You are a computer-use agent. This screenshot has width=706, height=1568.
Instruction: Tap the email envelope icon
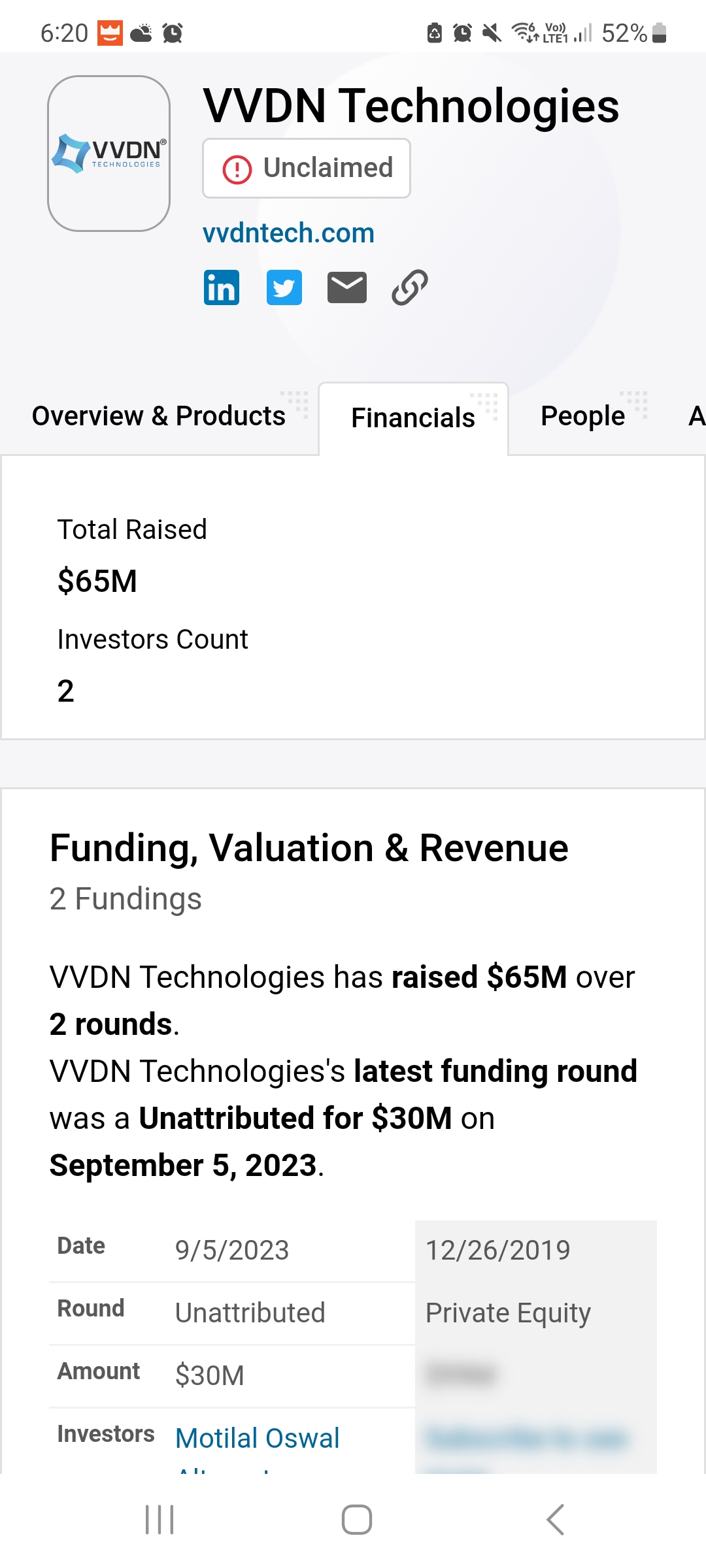tap(347, 287)
